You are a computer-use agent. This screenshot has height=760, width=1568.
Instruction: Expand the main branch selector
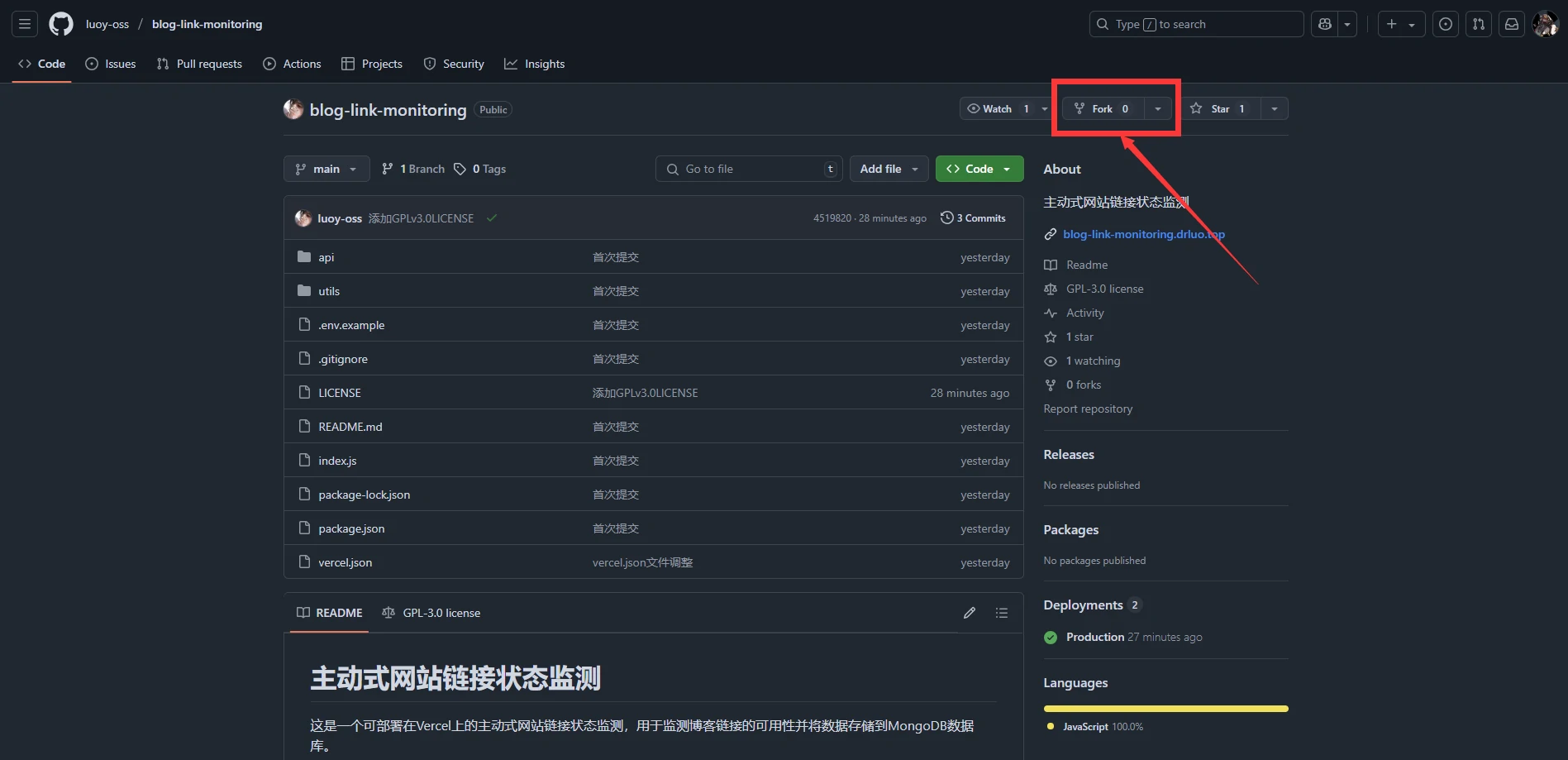(326, 169)
